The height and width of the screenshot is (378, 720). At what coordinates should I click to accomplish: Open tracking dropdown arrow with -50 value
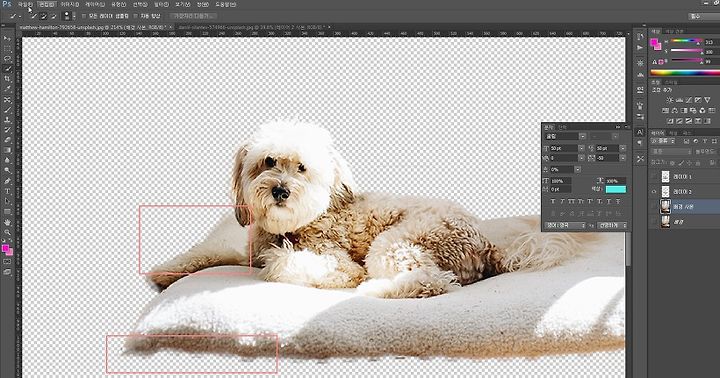(x=623, y=158)
